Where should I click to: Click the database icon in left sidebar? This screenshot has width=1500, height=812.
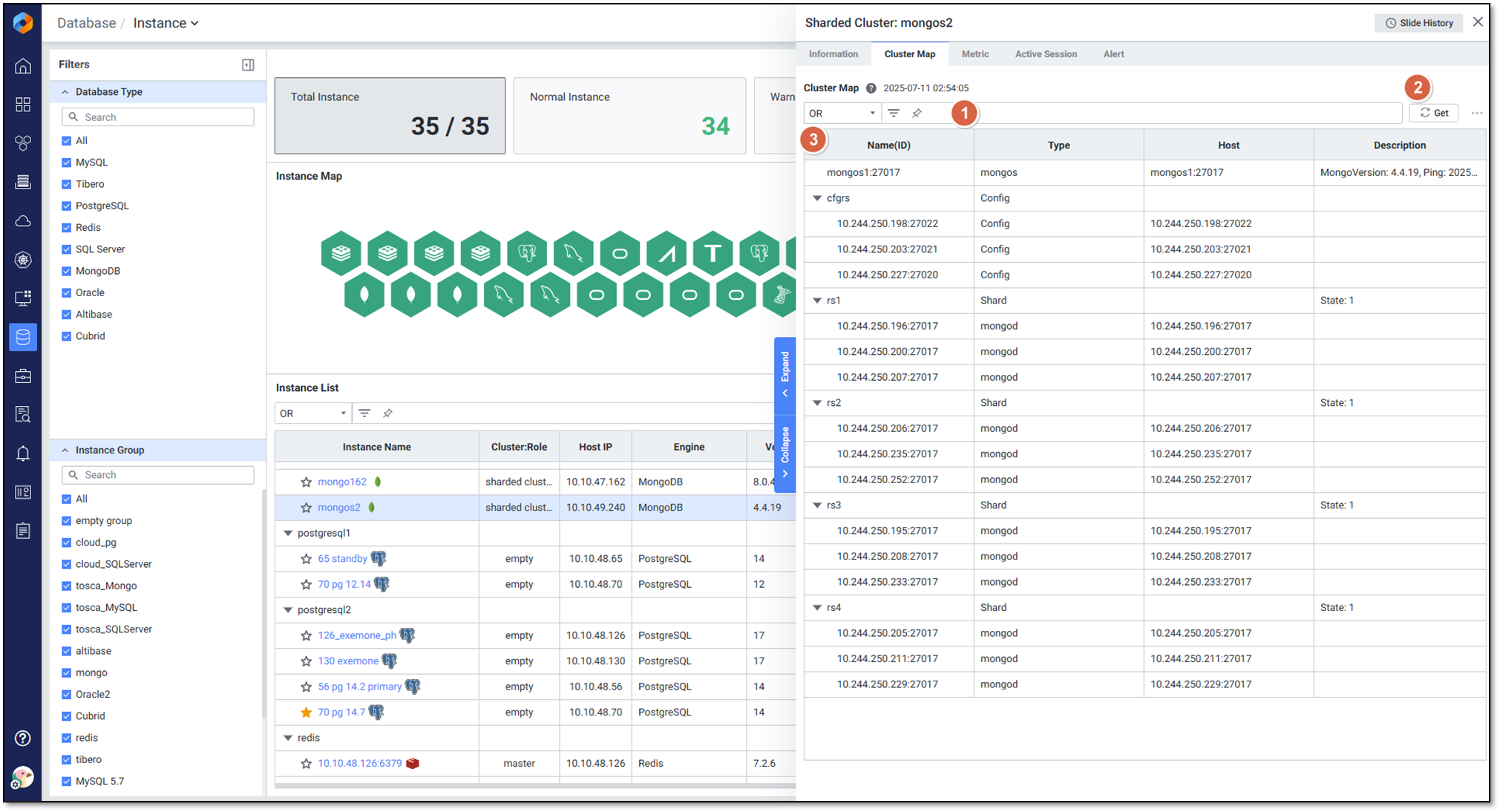click(23, 337)
